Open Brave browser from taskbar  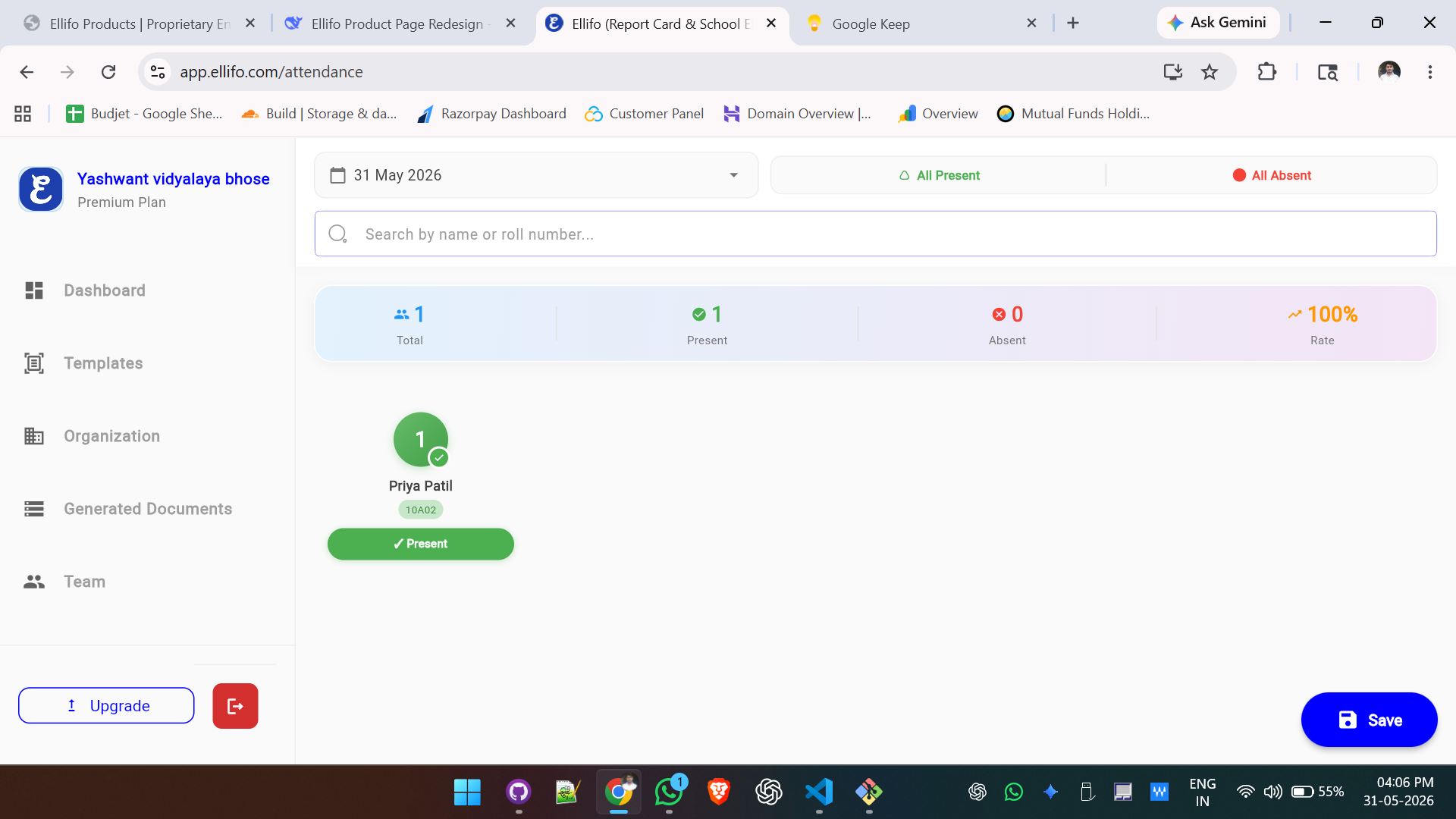tap(719, 792)
